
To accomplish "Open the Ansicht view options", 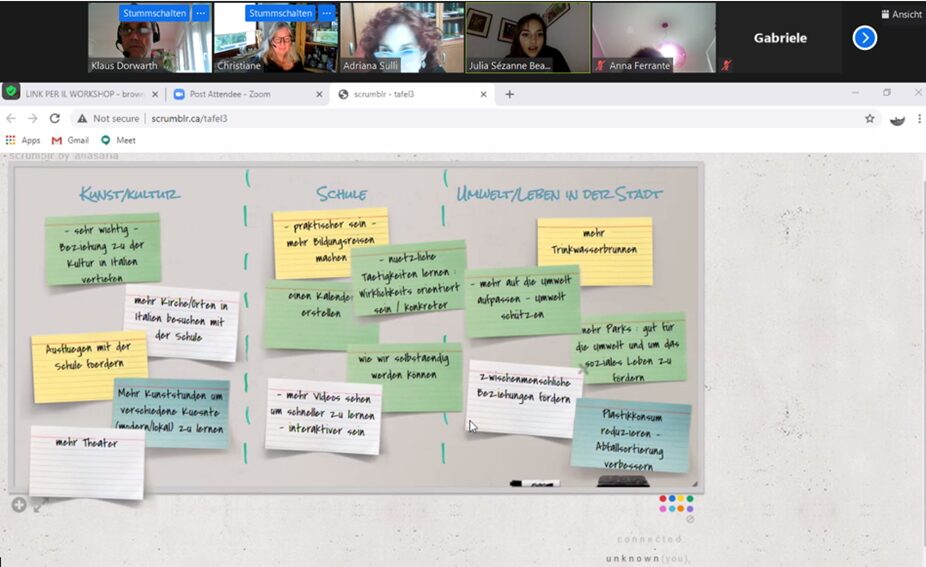I will pyautogui.click(x=901, y=14).
